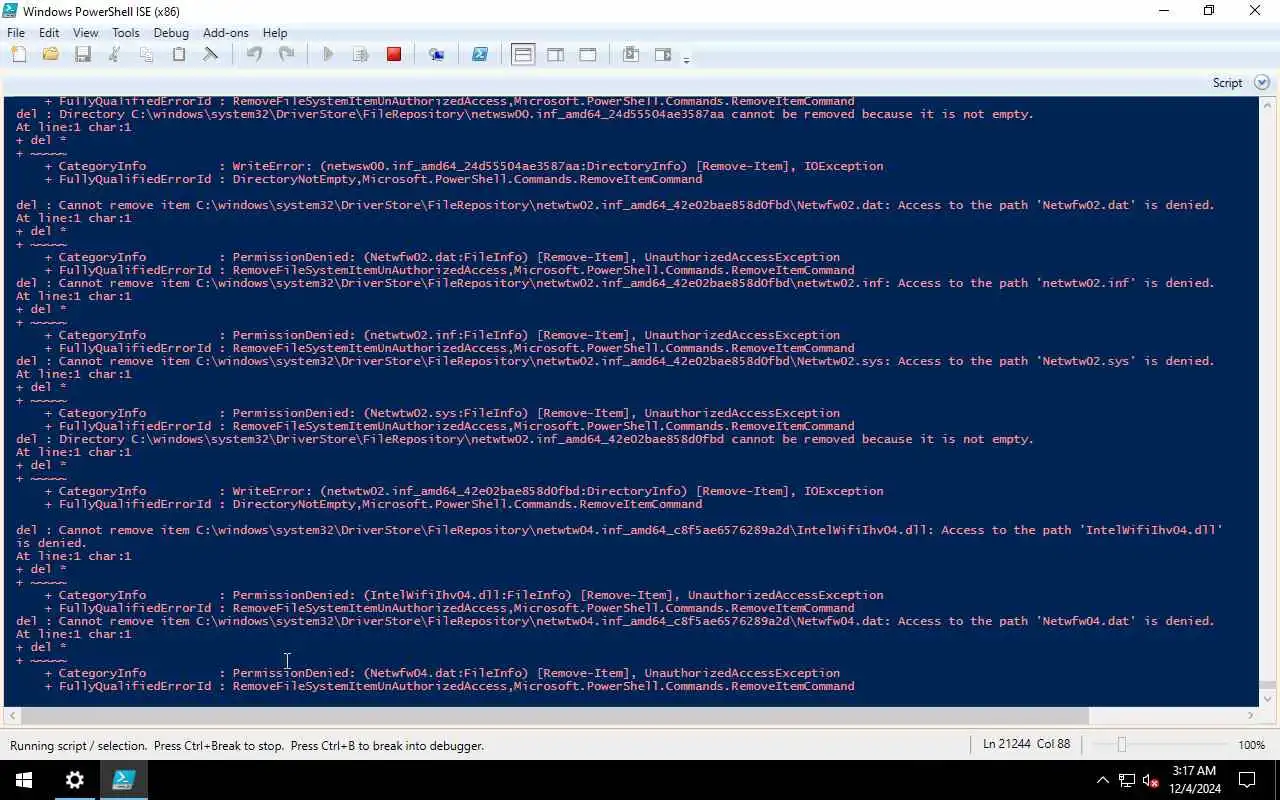Screen dimensions: 1280x800
Task: Redo action arrow icon
Action: (286, 55)
